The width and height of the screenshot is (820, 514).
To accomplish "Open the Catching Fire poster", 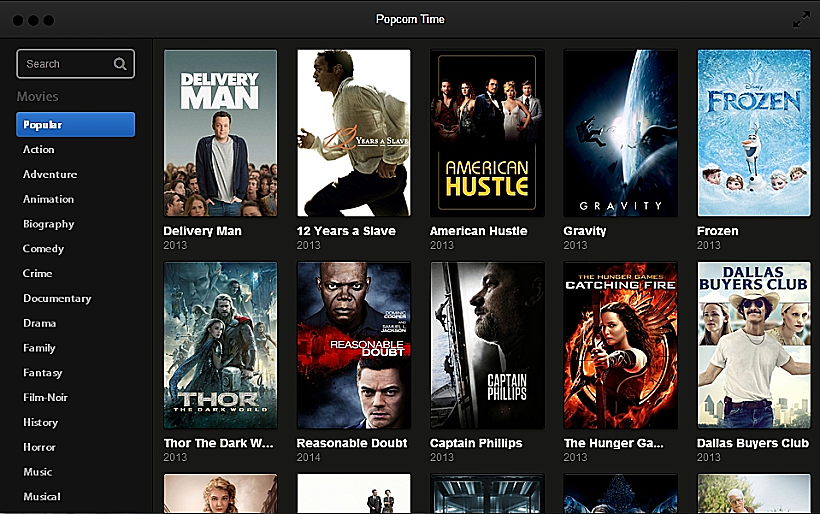I will point(620,345).
